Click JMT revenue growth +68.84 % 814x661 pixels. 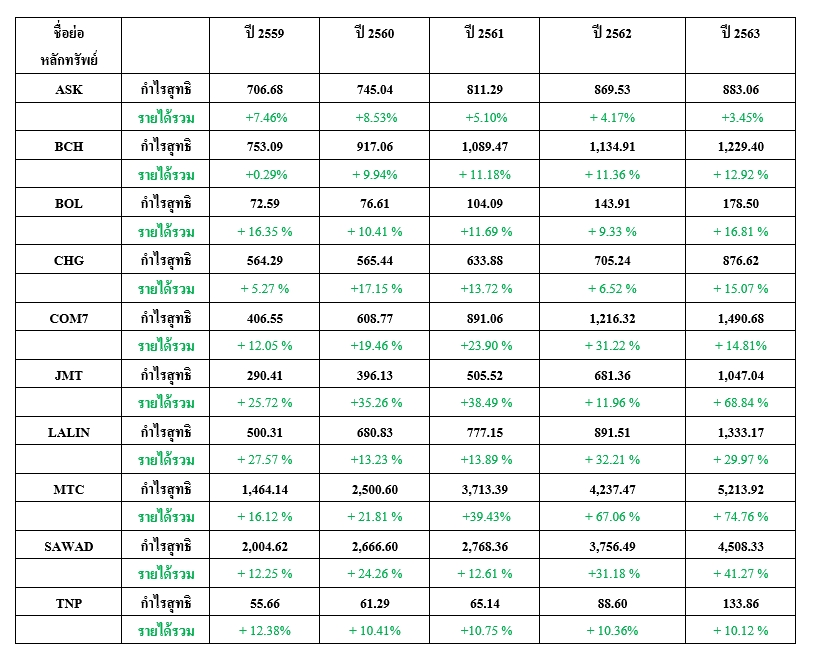(740, 402)
